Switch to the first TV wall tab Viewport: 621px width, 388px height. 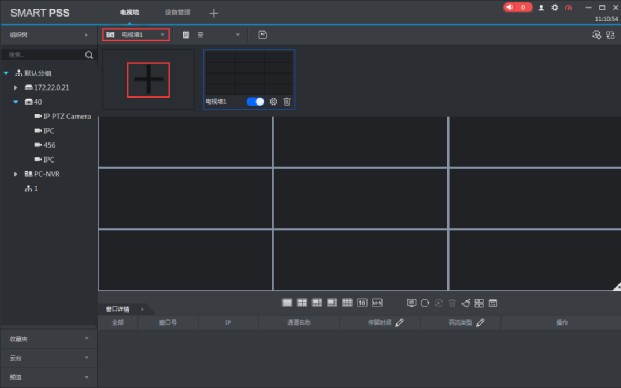(130, 12)
